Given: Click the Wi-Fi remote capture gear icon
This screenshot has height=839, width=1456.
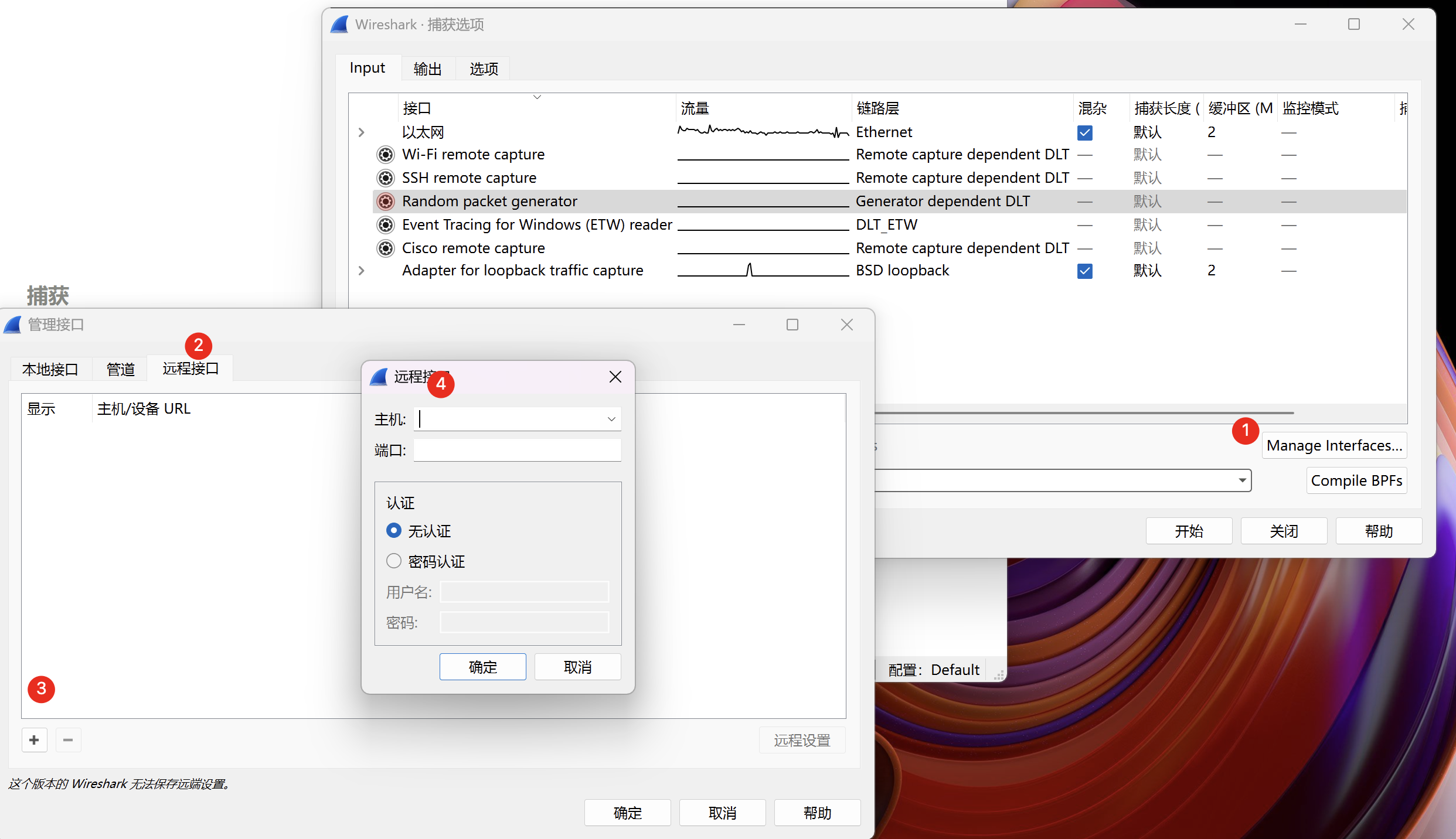Looking at the screenshot, I should pos(385,155).
